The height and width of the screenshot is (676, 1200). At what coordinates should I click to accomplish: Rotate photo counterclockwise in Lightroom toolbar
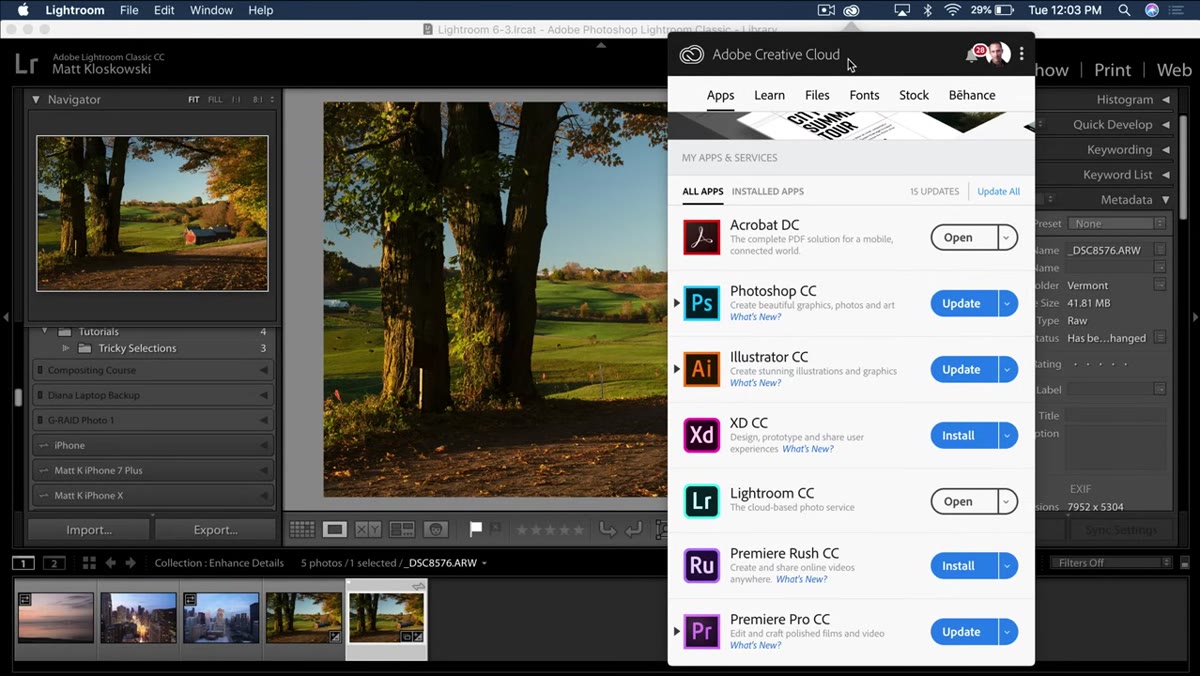click(607, 529)
